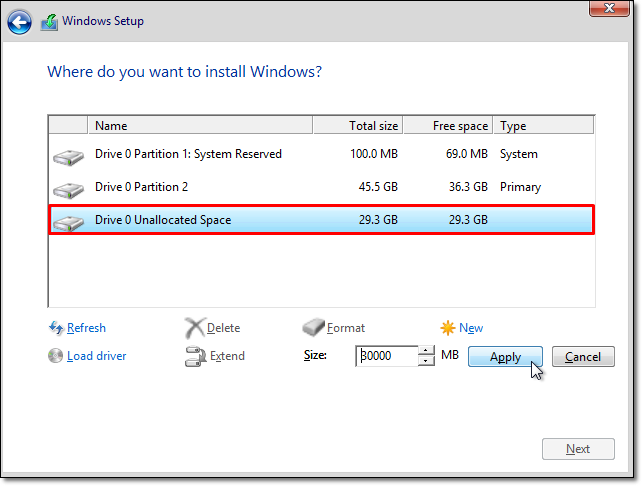The width and height of the screenshot is (642, 486).
Task: Sort by the Name column header
Action: click(200, 126)
